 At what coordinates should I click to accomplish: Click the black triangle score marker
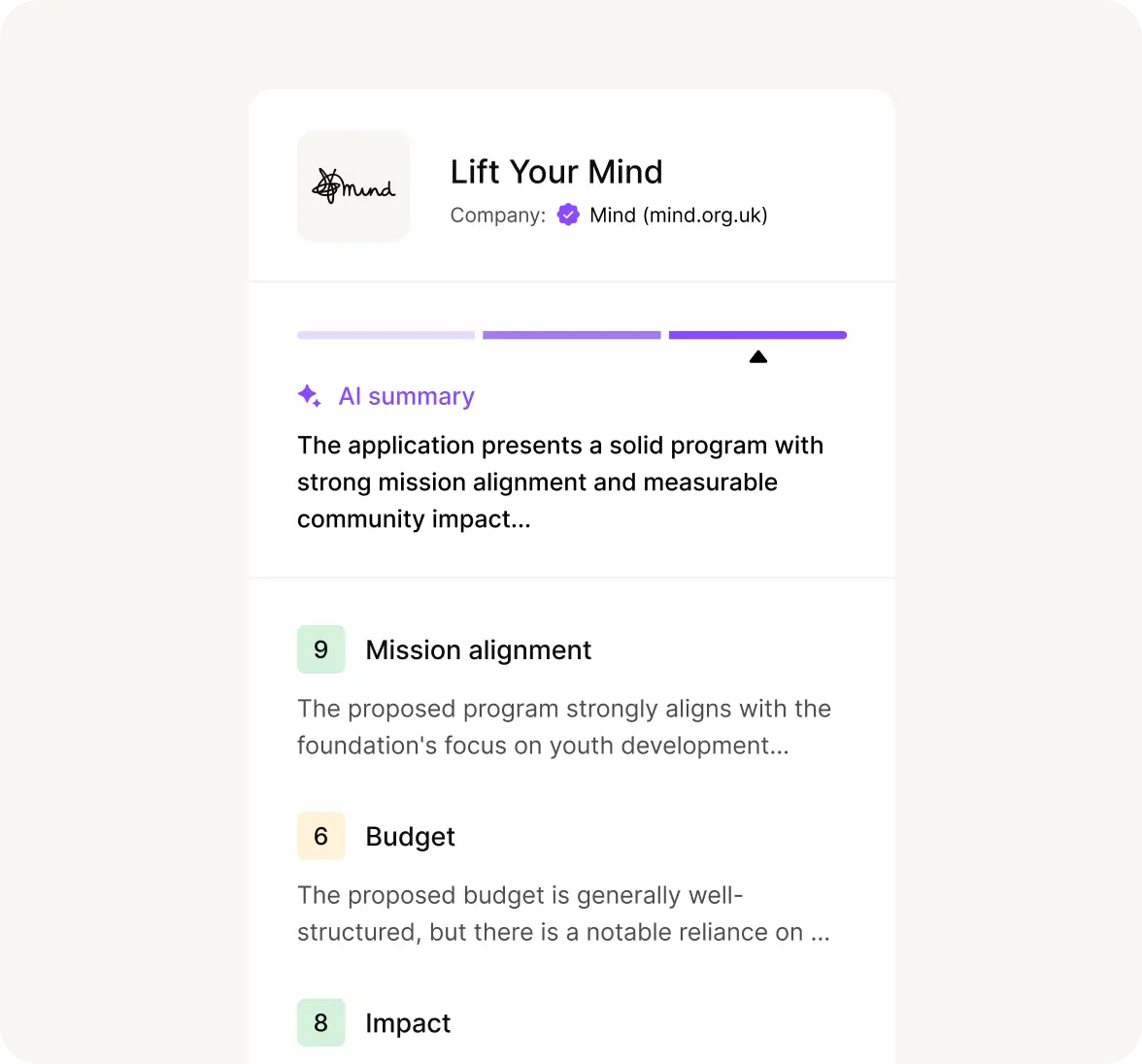(758, 357)
